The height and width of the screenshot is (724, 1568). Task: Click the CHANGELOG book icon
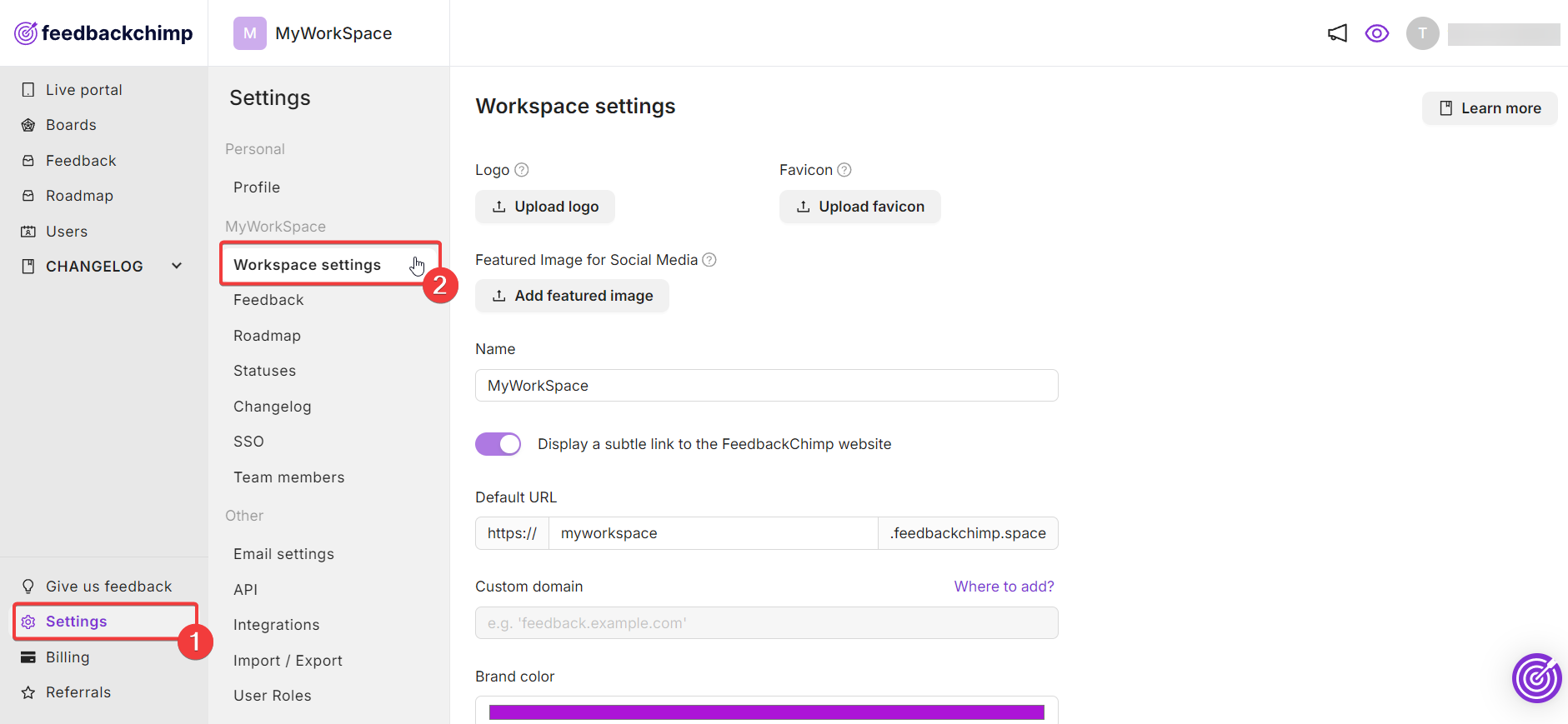click(28, 267)
